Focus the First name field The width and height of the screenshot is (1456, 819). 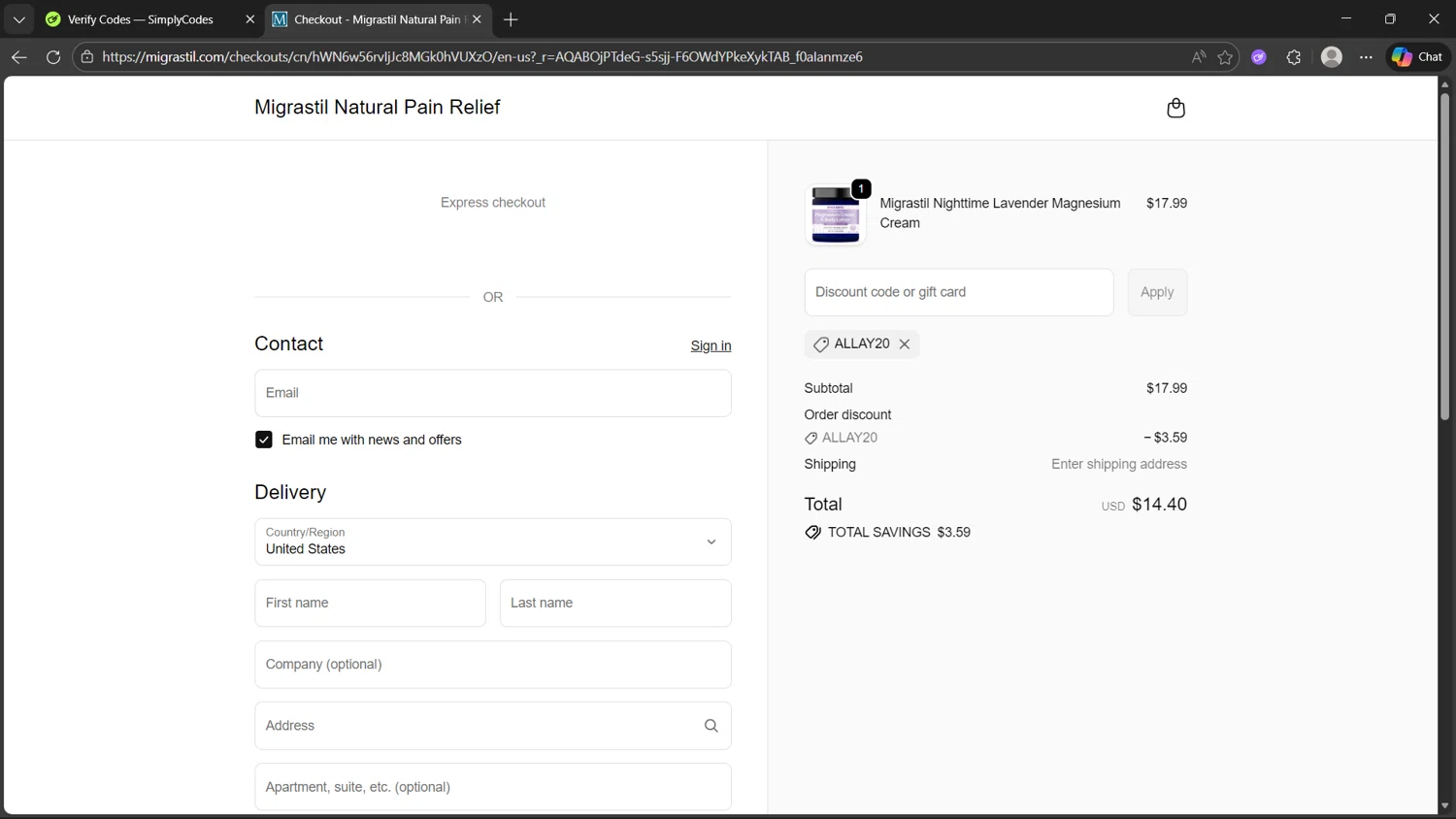pyautogui.click(x=370, y=603)
